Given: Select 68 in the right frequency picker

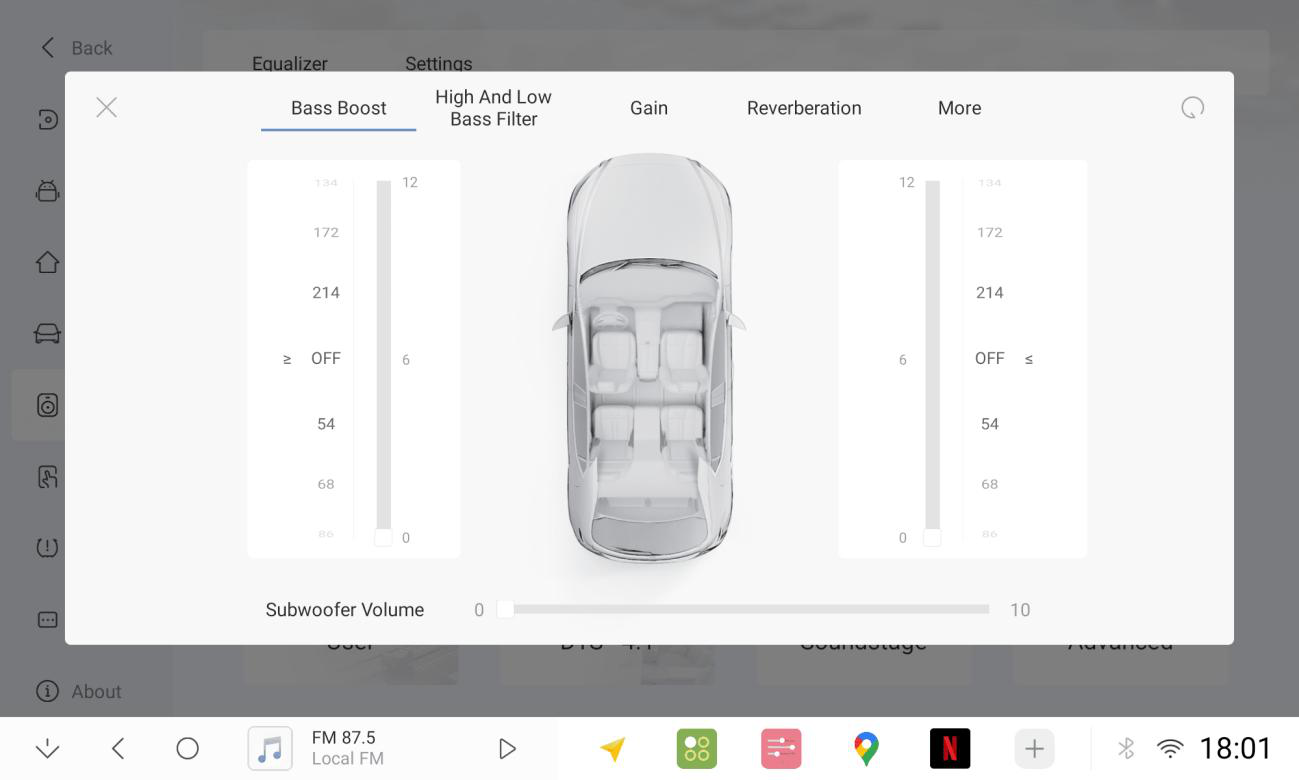Looking at the screenshot, I should point(990,484).
